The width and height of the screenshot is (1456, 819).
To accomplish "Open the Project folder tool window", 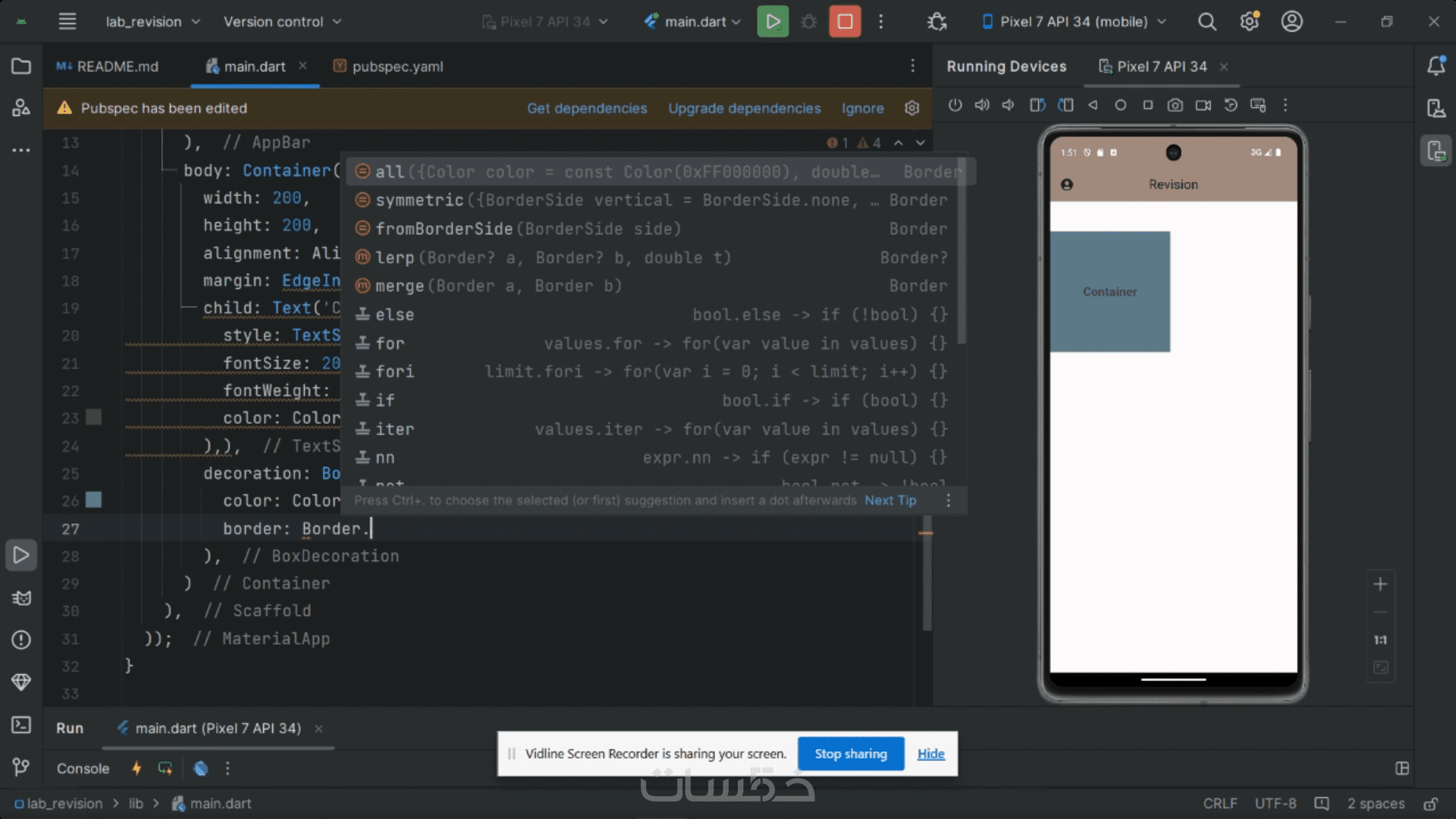I will (21, 67).
